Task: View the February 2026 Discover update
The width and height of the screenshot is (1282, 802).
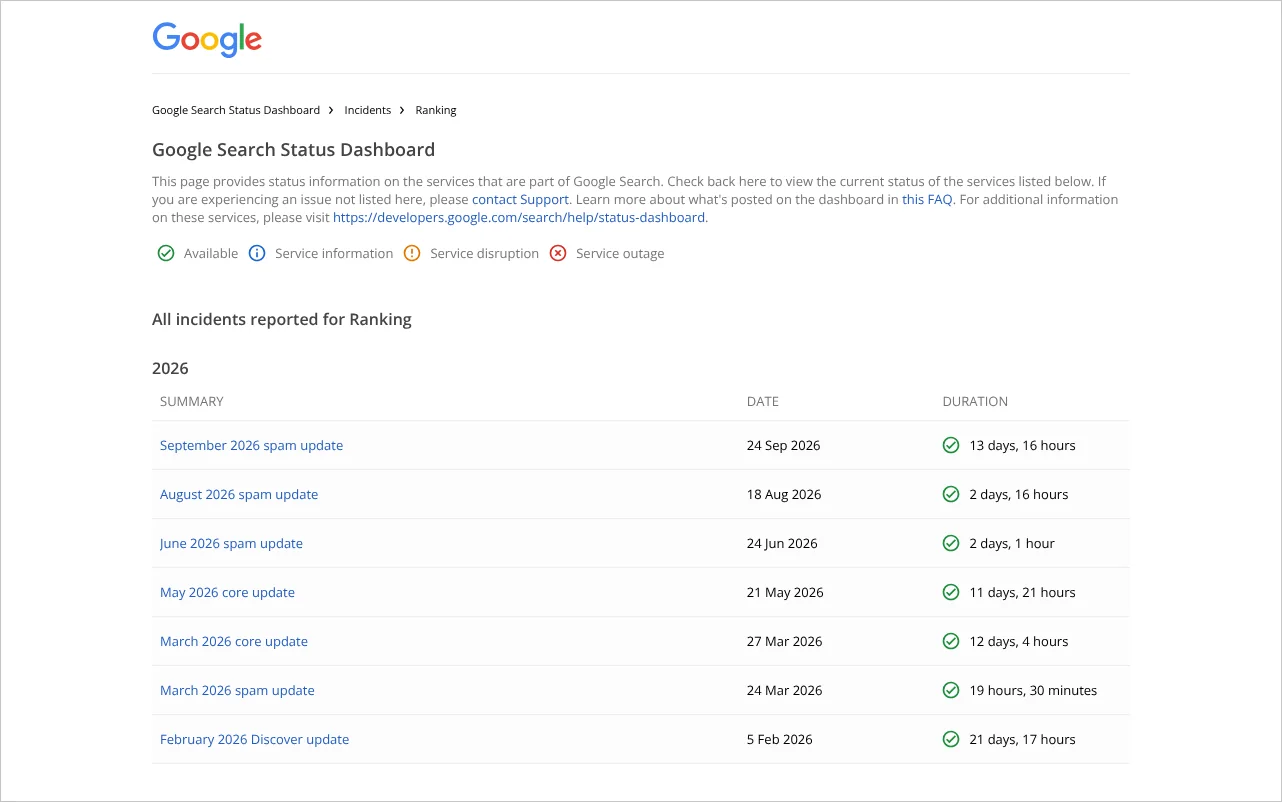Action: (x=254, y=739)
